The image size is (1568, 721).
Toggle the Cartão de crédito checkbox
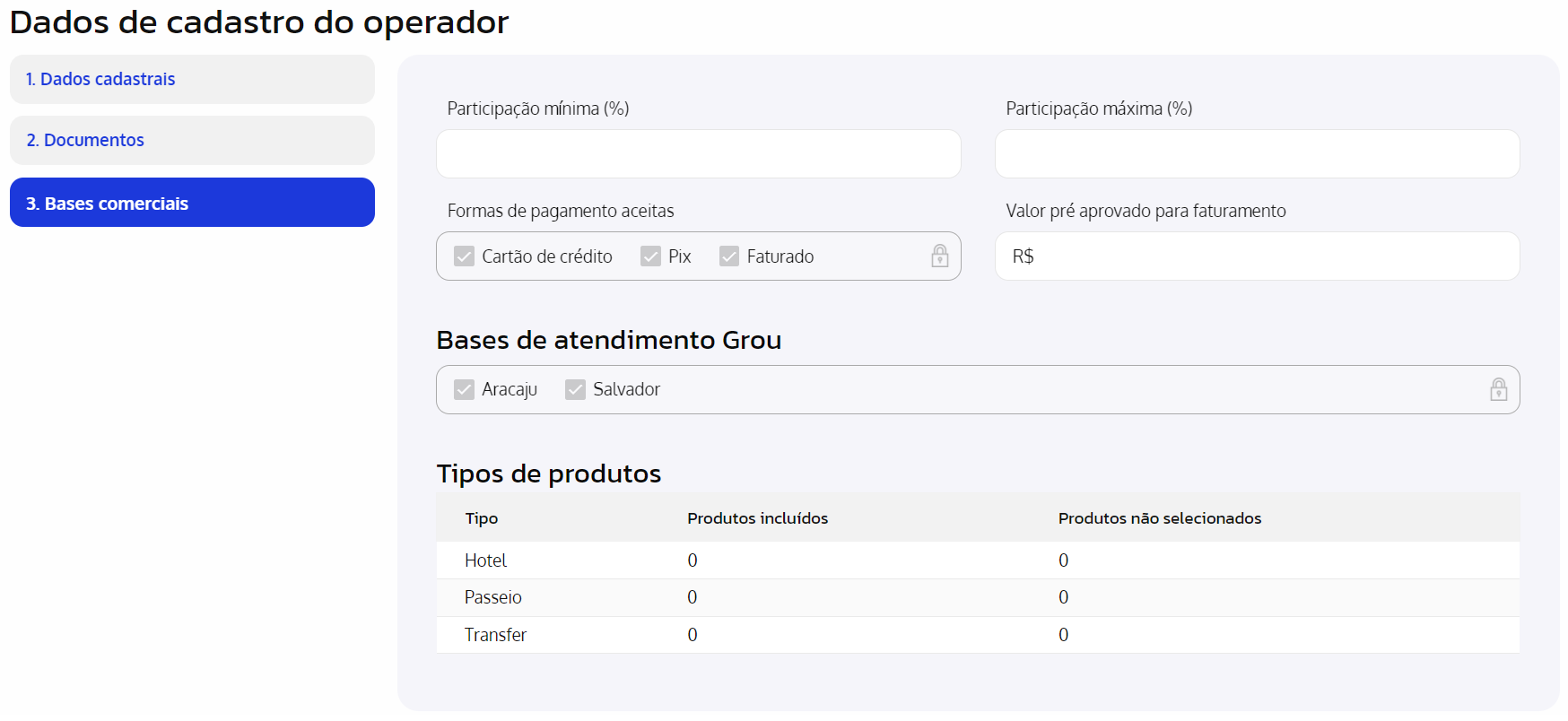pyautogui.click(x=464, y=256)
